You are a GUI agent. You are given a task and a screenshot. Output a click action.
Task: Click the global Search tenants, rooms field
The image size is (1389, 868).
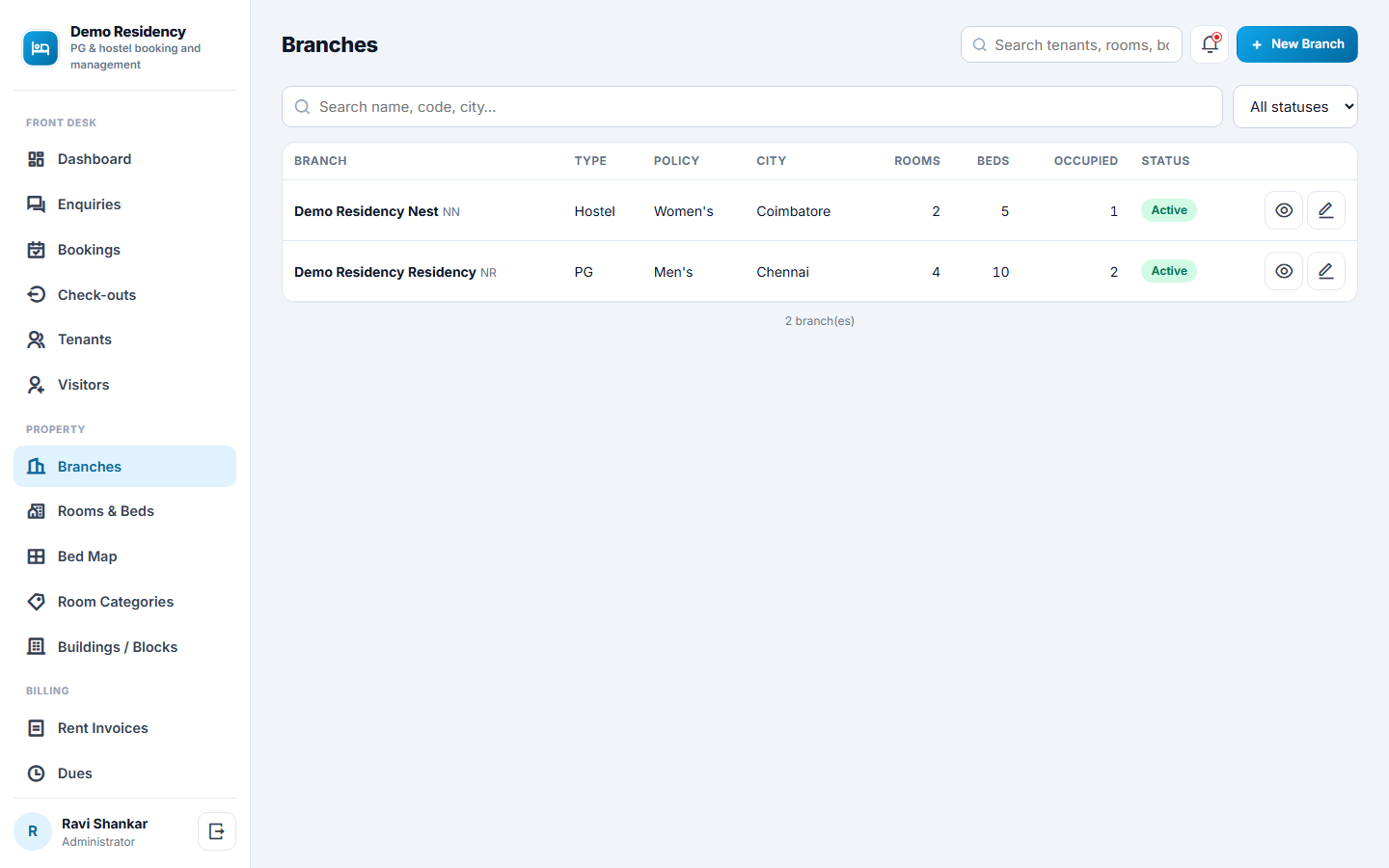pyautogui.click(x=1072, y=44)
